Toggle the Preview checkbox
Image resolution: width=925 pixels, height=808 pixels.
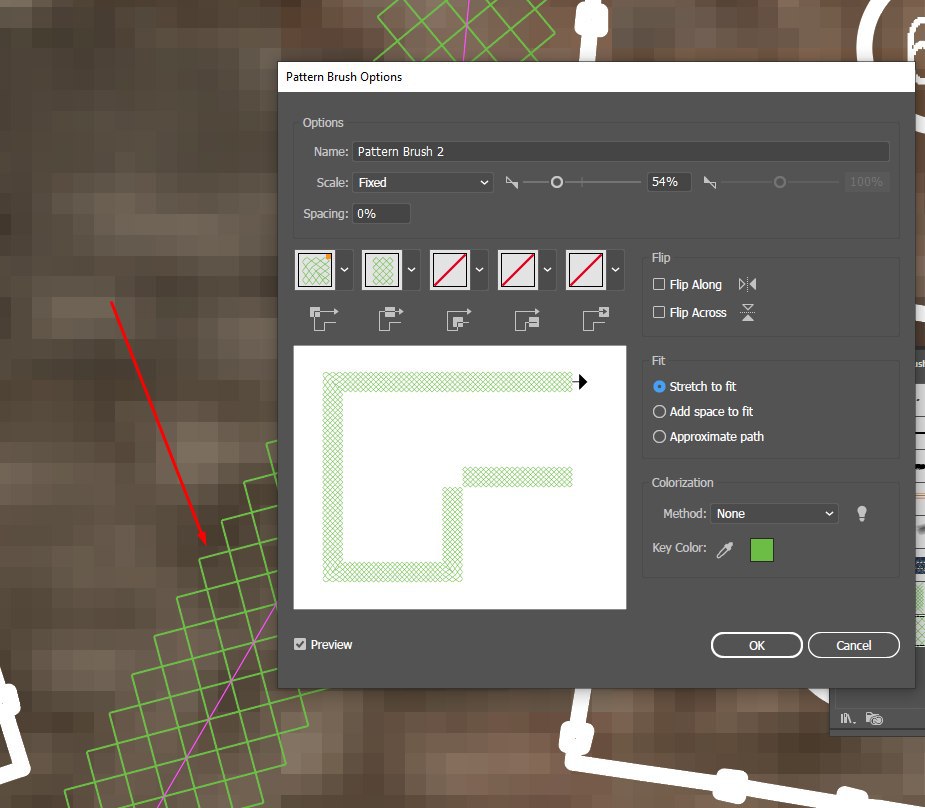pyautogui.click(x=300, y=644)
